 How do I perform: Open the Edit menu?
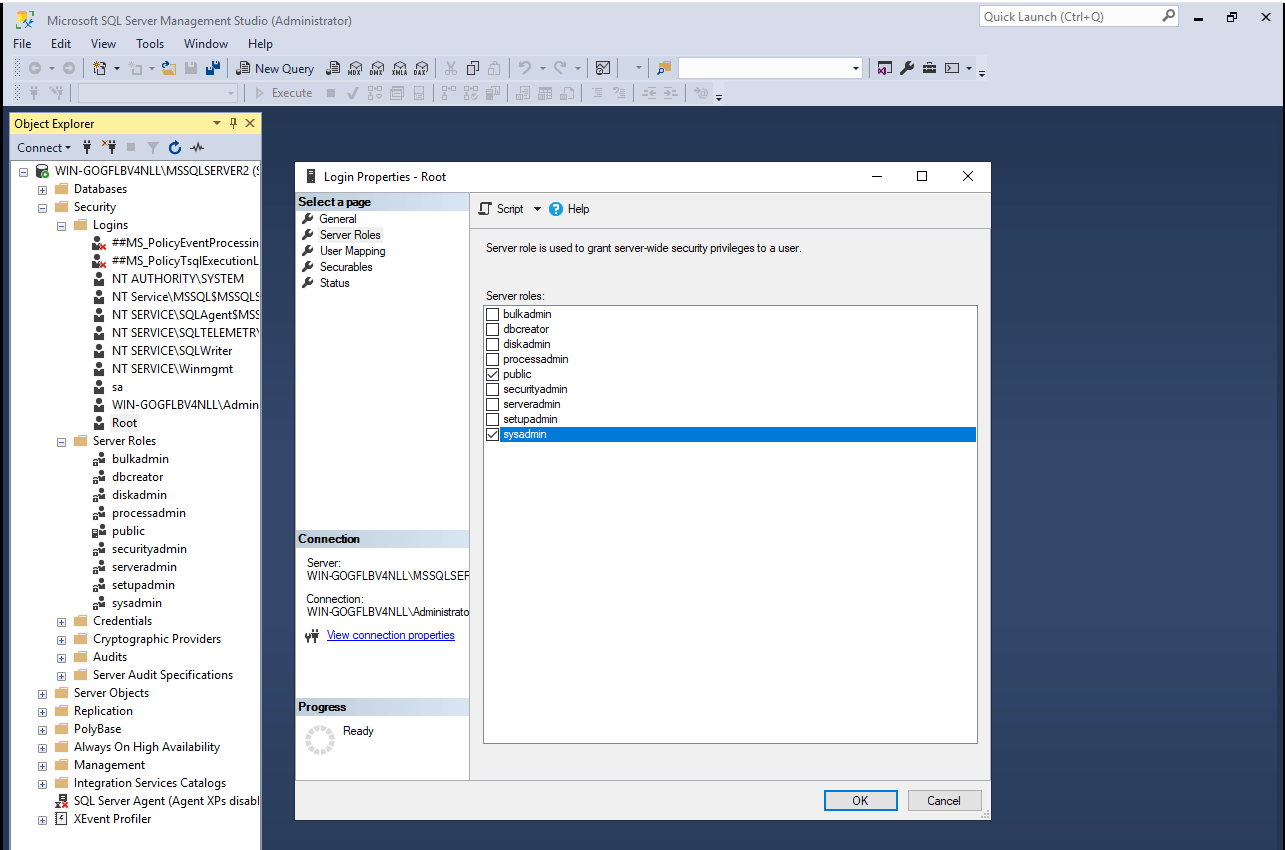(x=61, y=44)
